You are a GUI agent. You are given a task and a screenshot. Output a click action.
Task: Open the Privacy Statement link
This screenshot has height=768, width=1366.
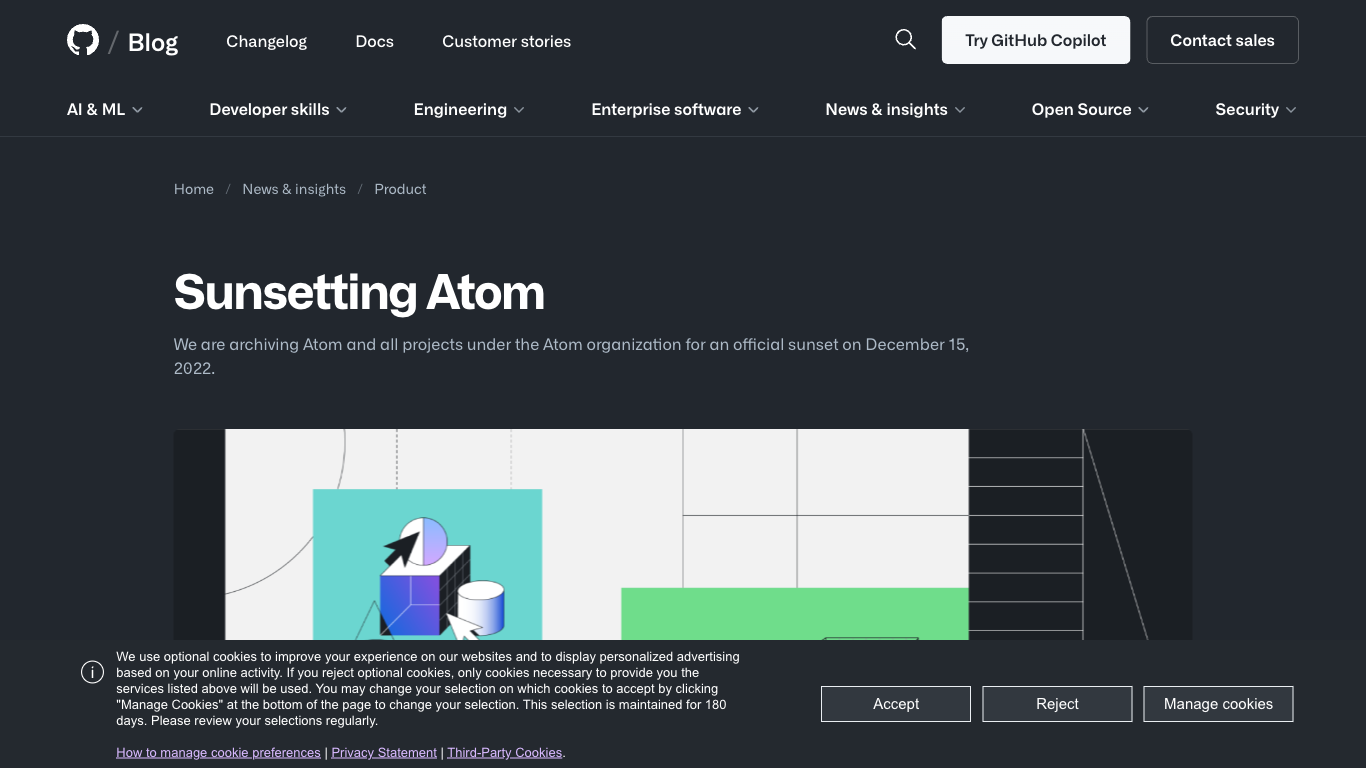(x=384, y=752)
